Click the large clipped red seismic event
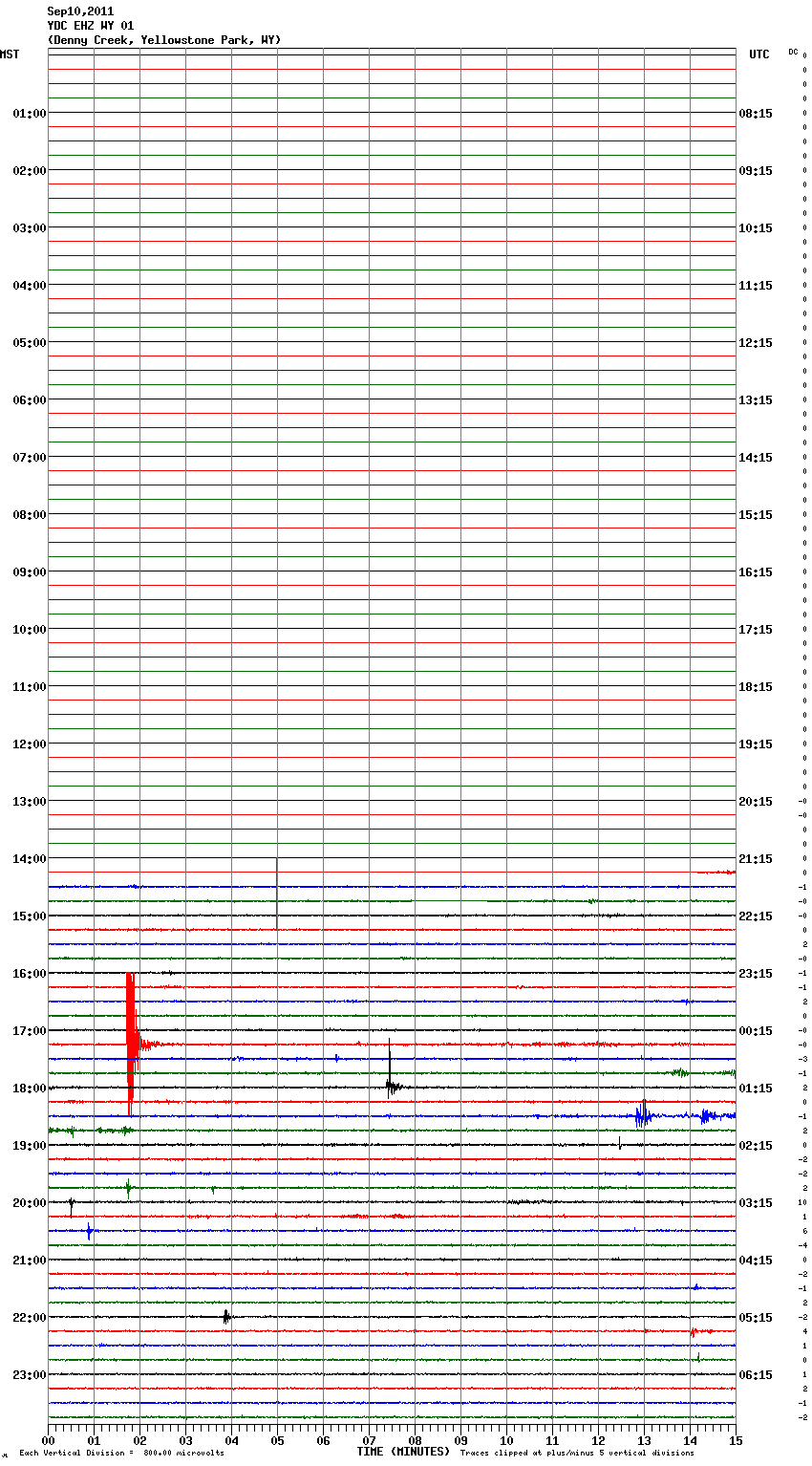 click(131, 1045)
